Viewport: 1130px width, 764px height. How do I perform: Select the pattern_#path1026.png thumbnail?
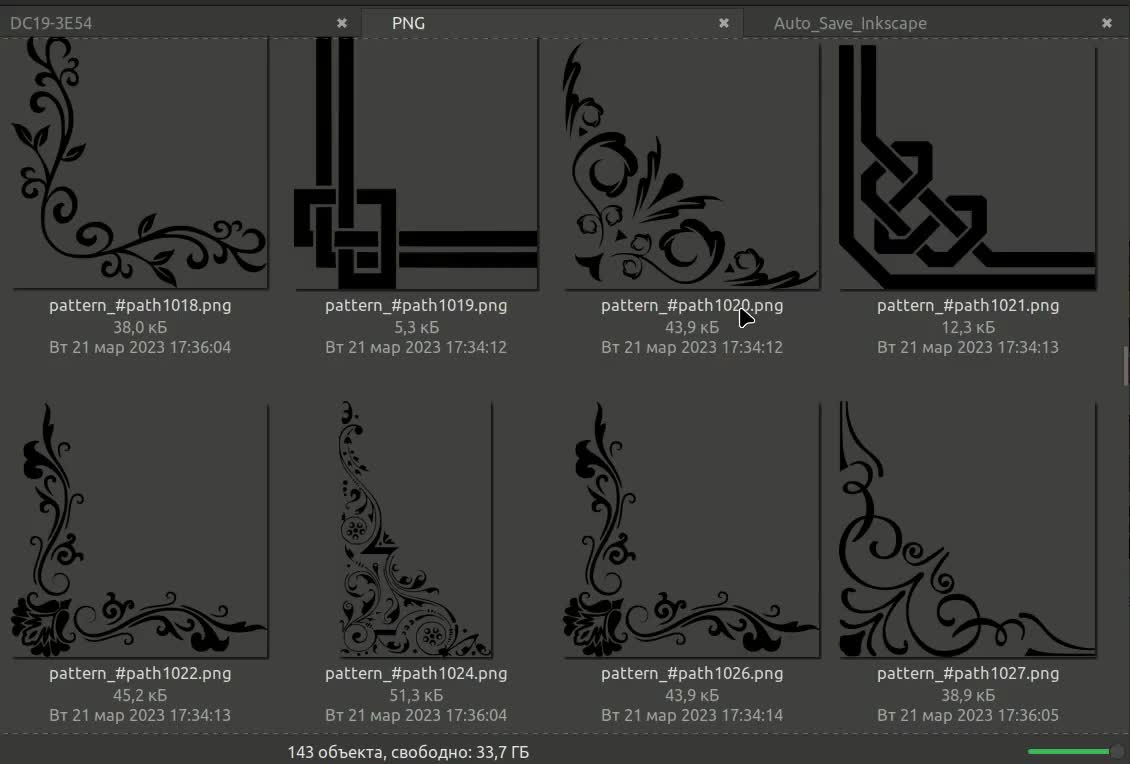pyautogui.click(x=691, y=530)
